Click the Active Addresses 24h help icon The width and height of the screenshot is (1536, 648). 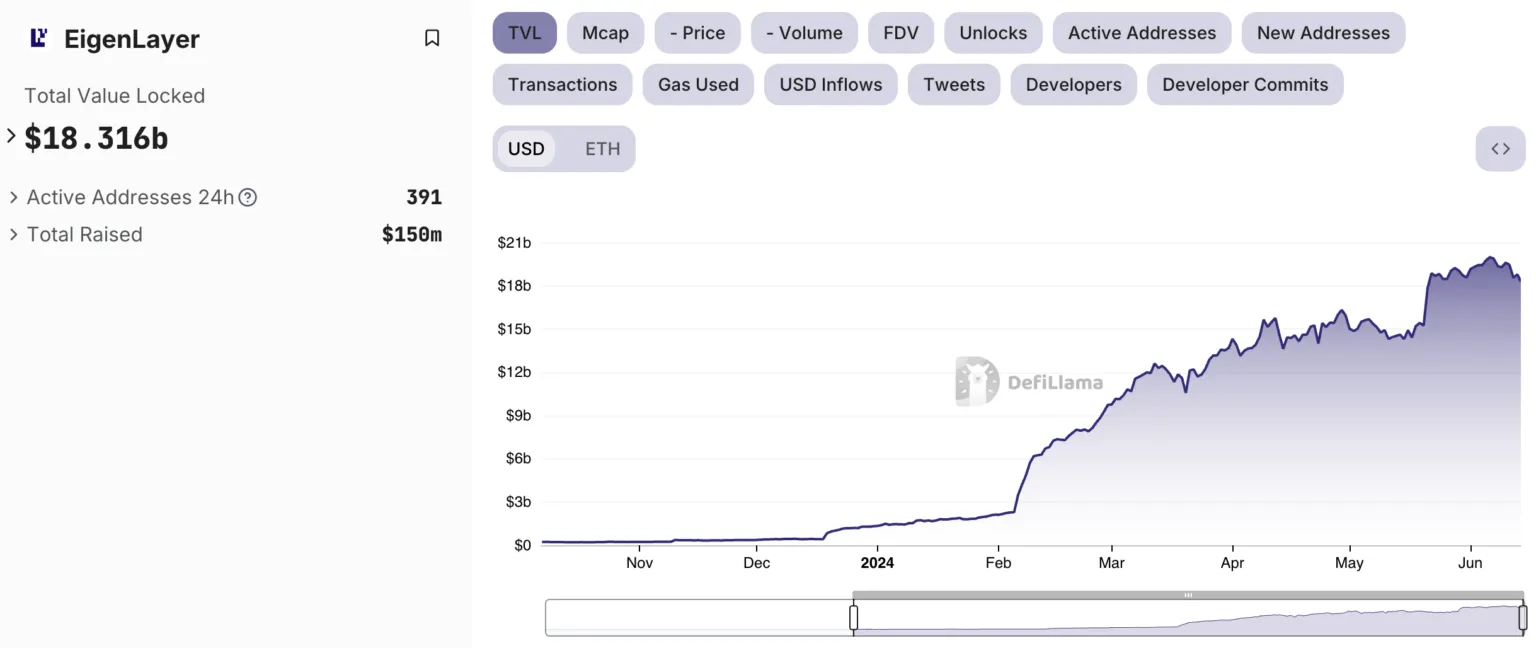coord(248,197)
